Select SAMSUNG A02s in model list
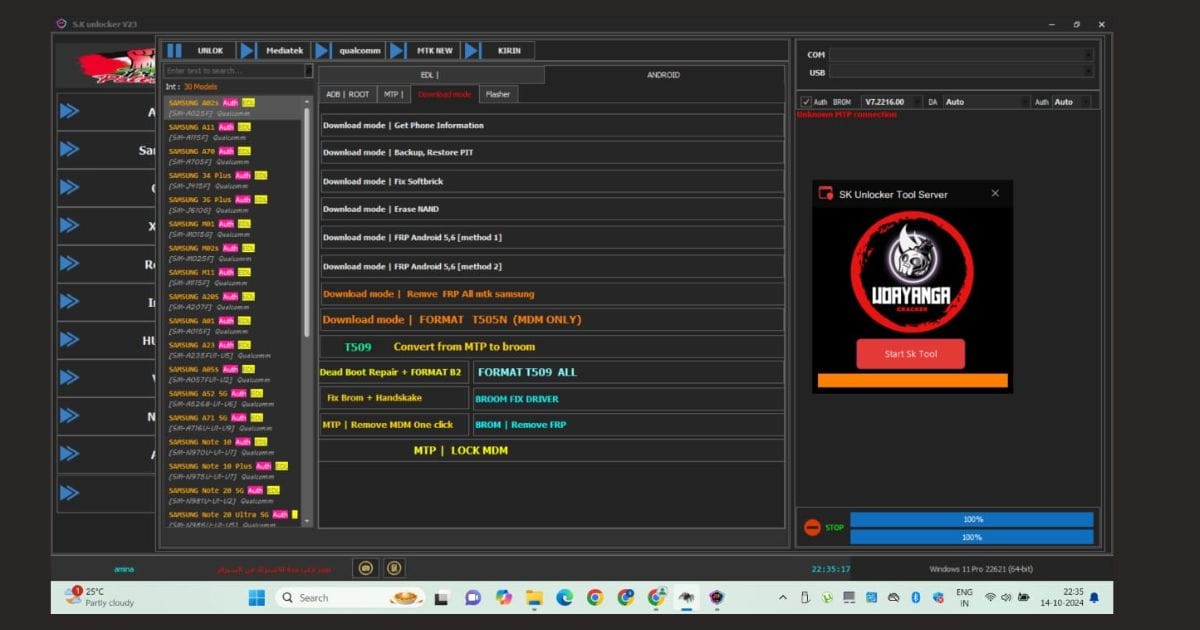 click(232, 108)
